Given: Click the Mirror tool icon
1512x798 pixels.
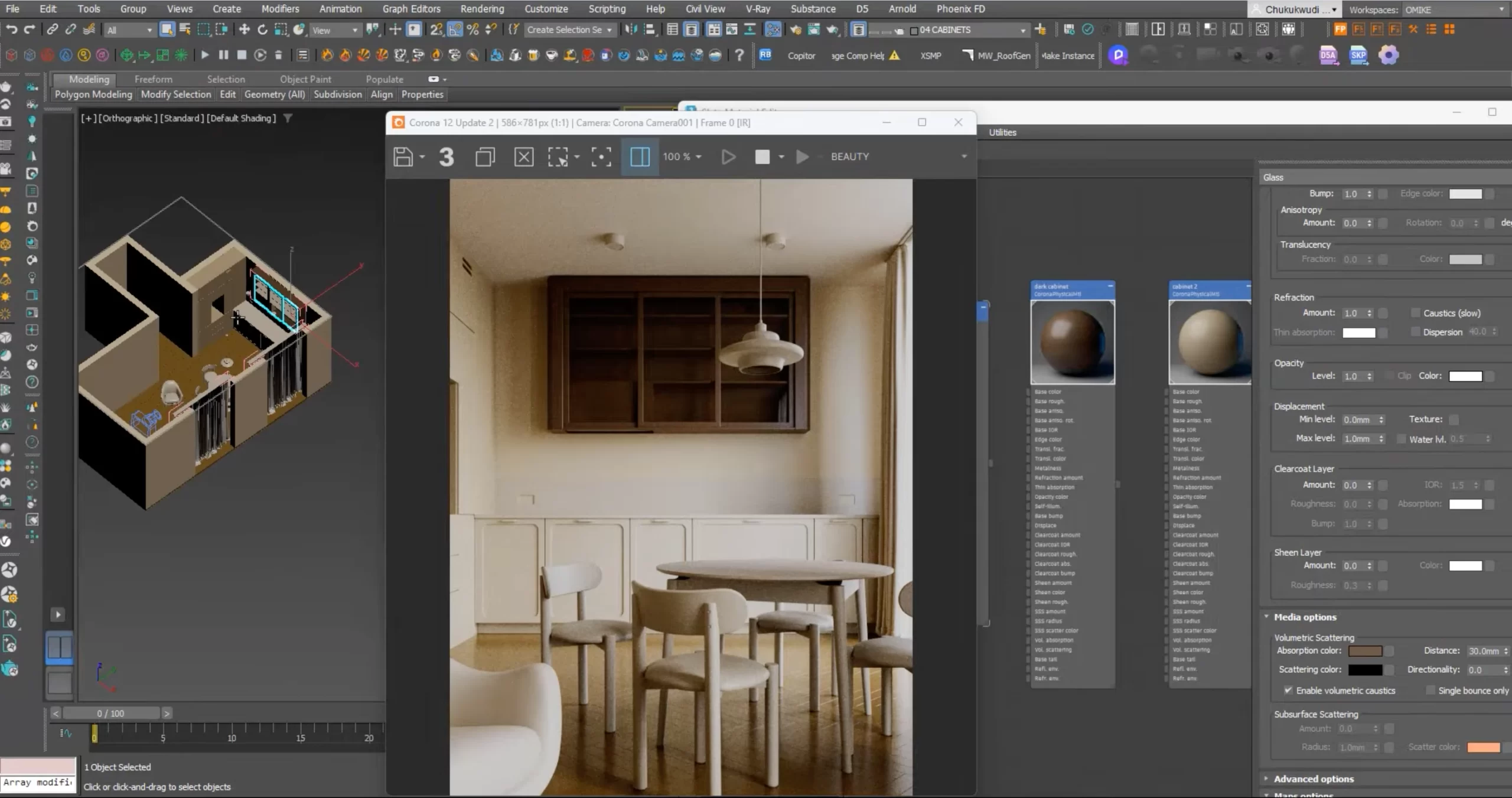Looking at the screenshot, I should (x=631, y=30).
